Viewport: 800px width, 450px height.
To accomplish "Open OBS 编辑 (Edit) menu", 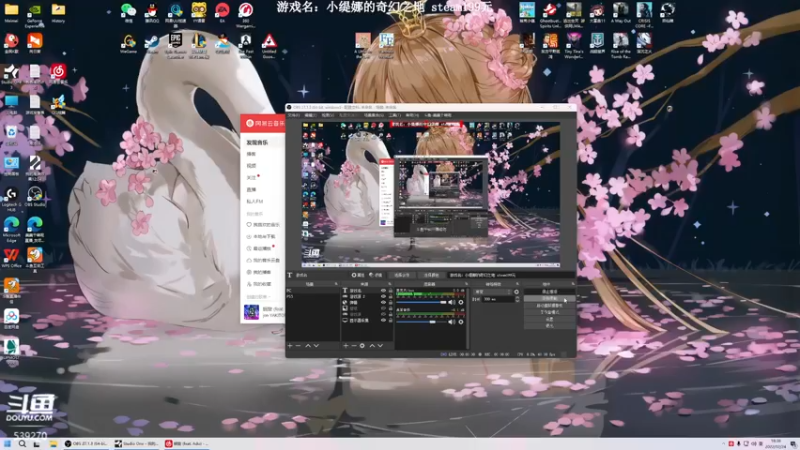I will tap(310, 115).
